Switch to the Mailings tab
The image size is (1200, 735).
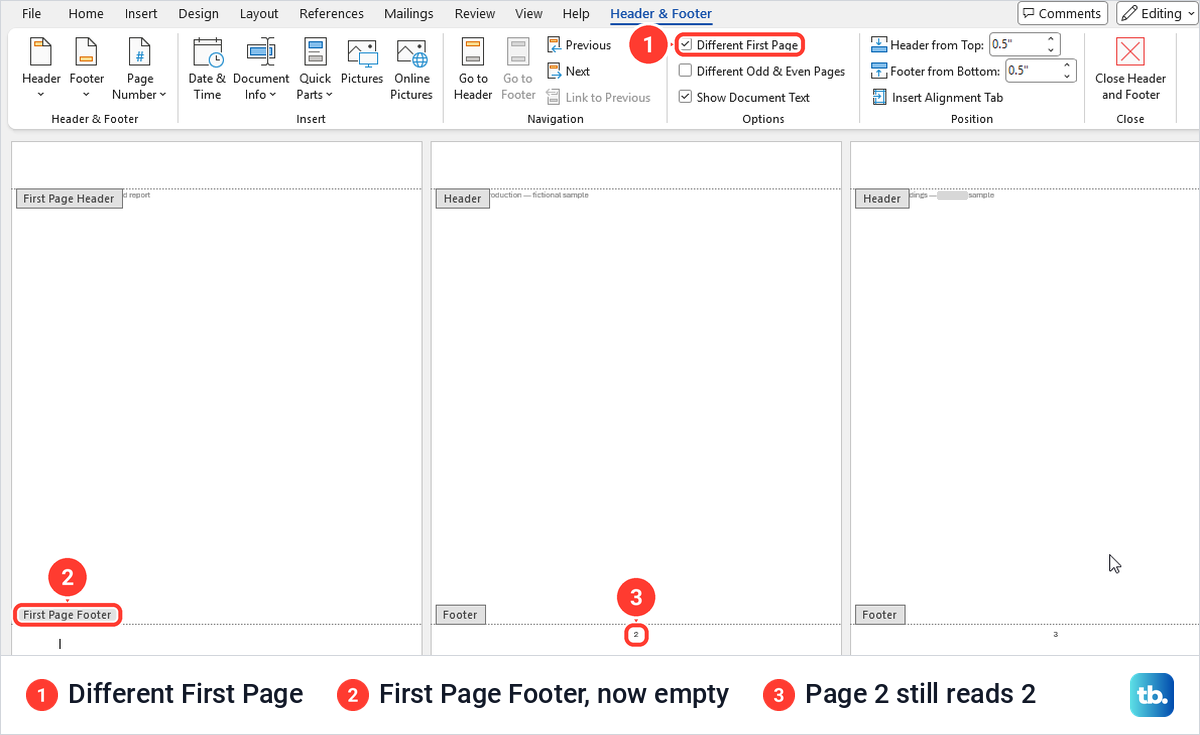tap(409, 13)
